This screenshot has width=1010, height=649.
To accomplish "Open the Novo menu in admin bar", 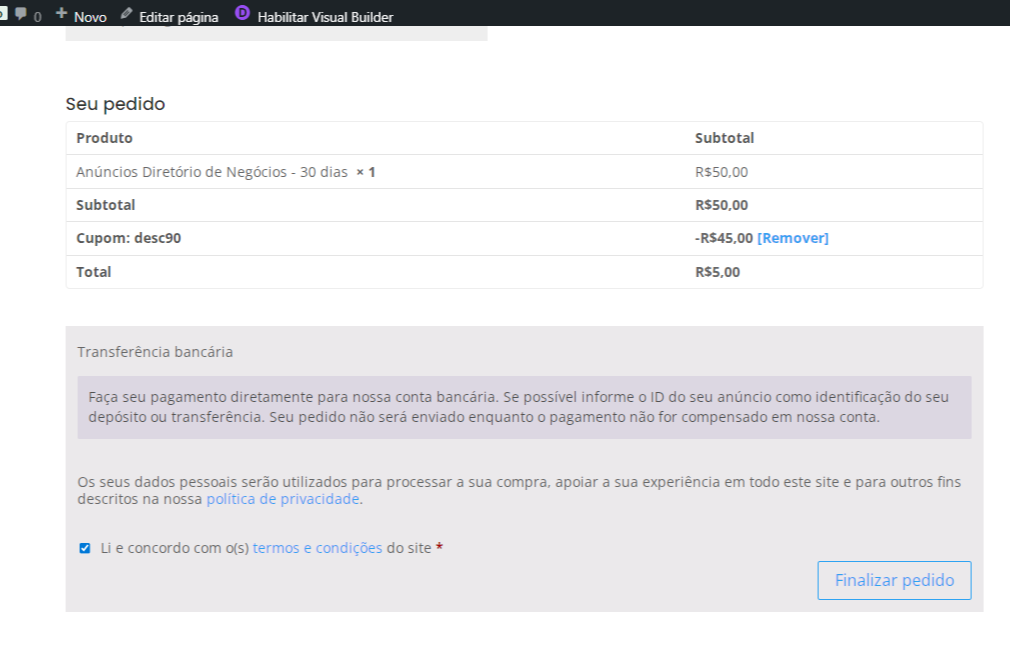I will [x=90, y=17].
